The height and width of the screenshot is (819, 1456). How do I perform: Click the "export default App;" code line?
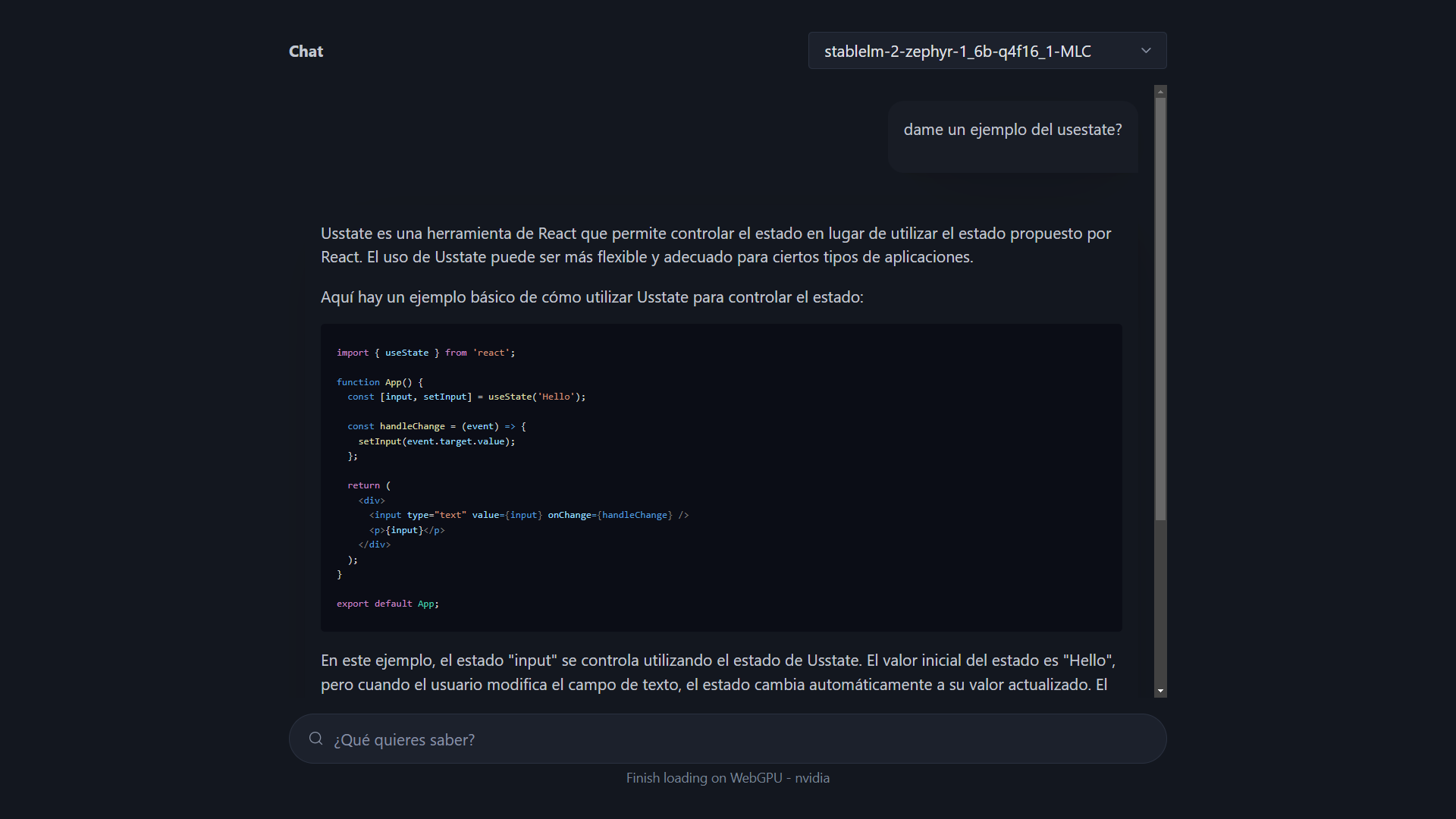[x=388, y=604]
